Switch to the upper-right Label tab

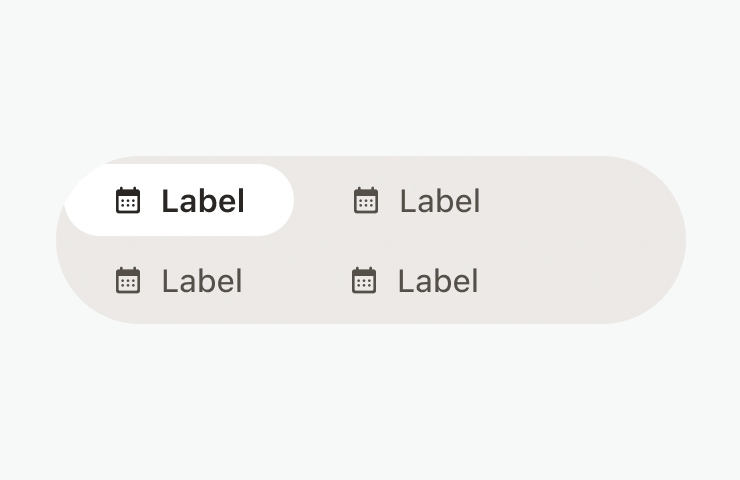point(417,201)
